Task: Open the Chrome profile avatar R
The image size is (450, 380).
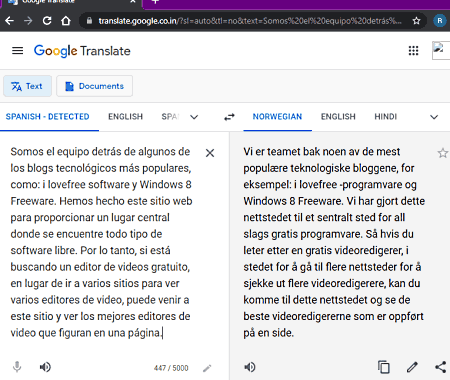Action: (440, 21)
